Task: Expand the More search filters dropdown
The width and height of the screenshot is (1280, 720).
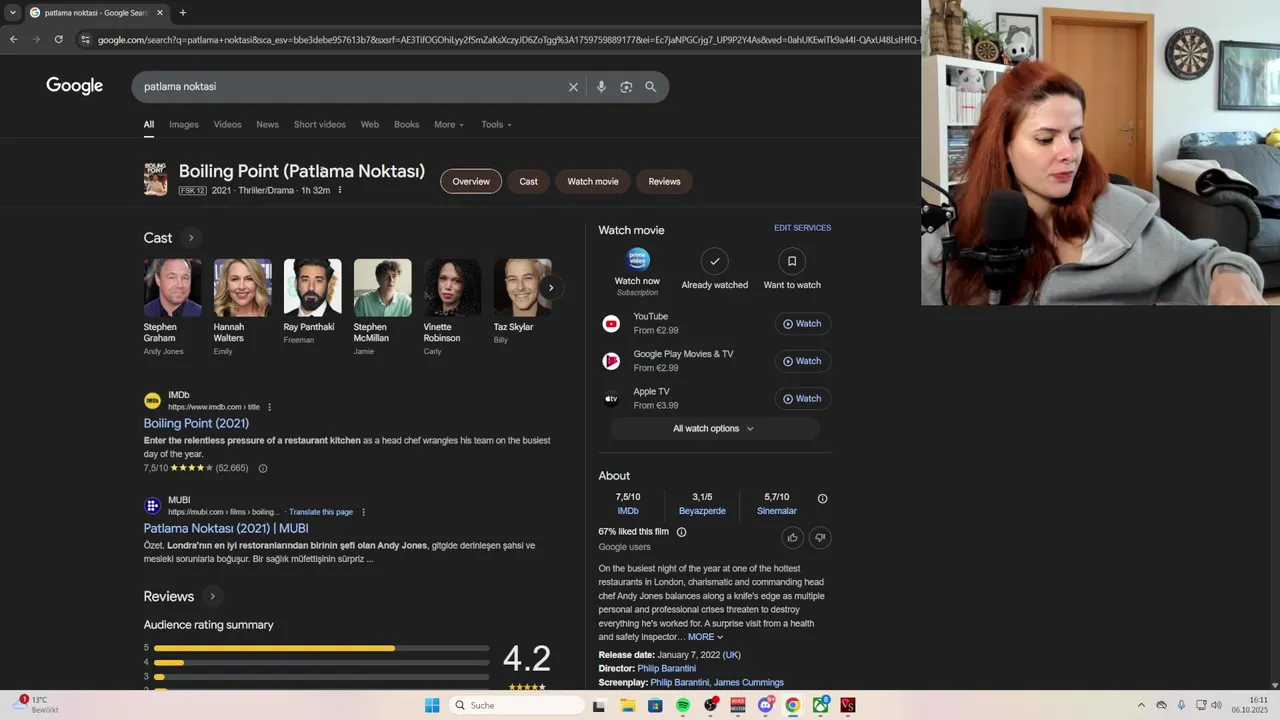Action: (449, 125)
